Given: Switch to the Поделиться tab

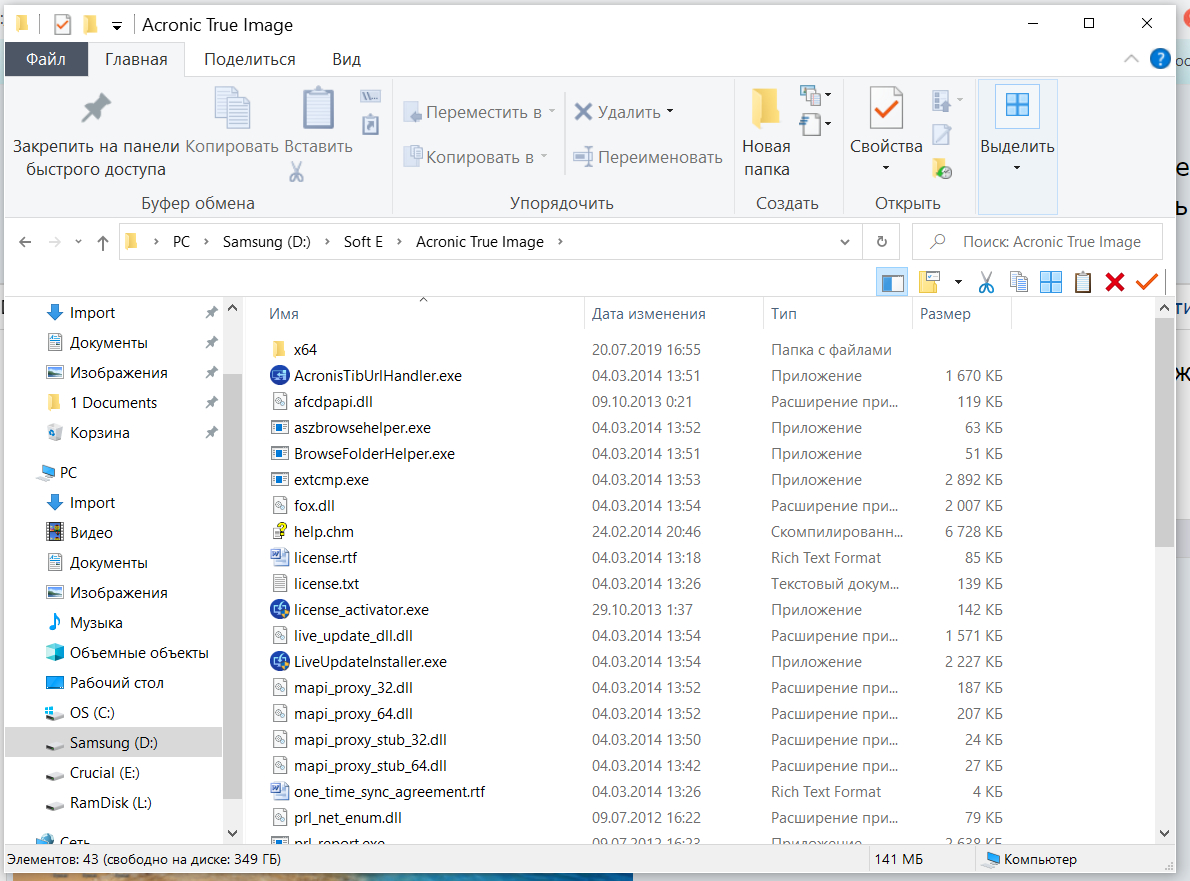Looking at the screenshot, I should 250,59.
